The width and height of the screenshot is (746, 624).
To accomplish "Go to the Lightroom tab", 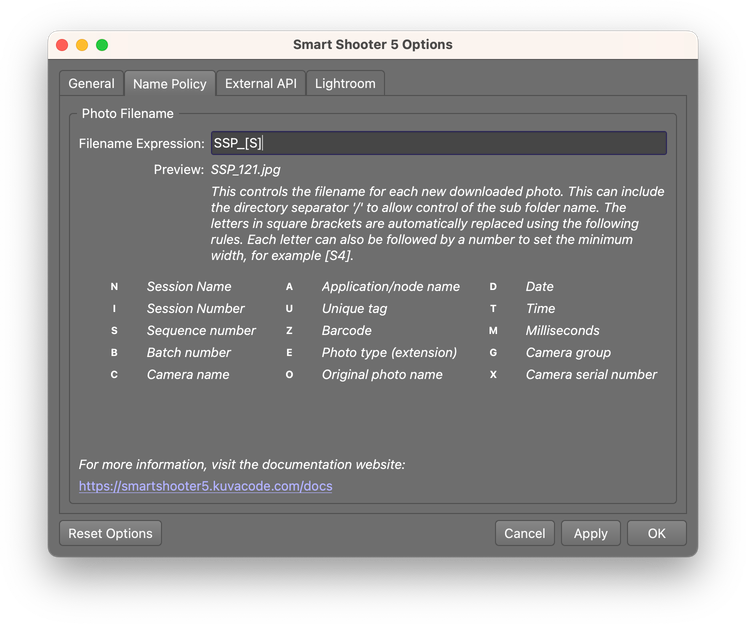I will pyautogui.click(x=345, y=84).
